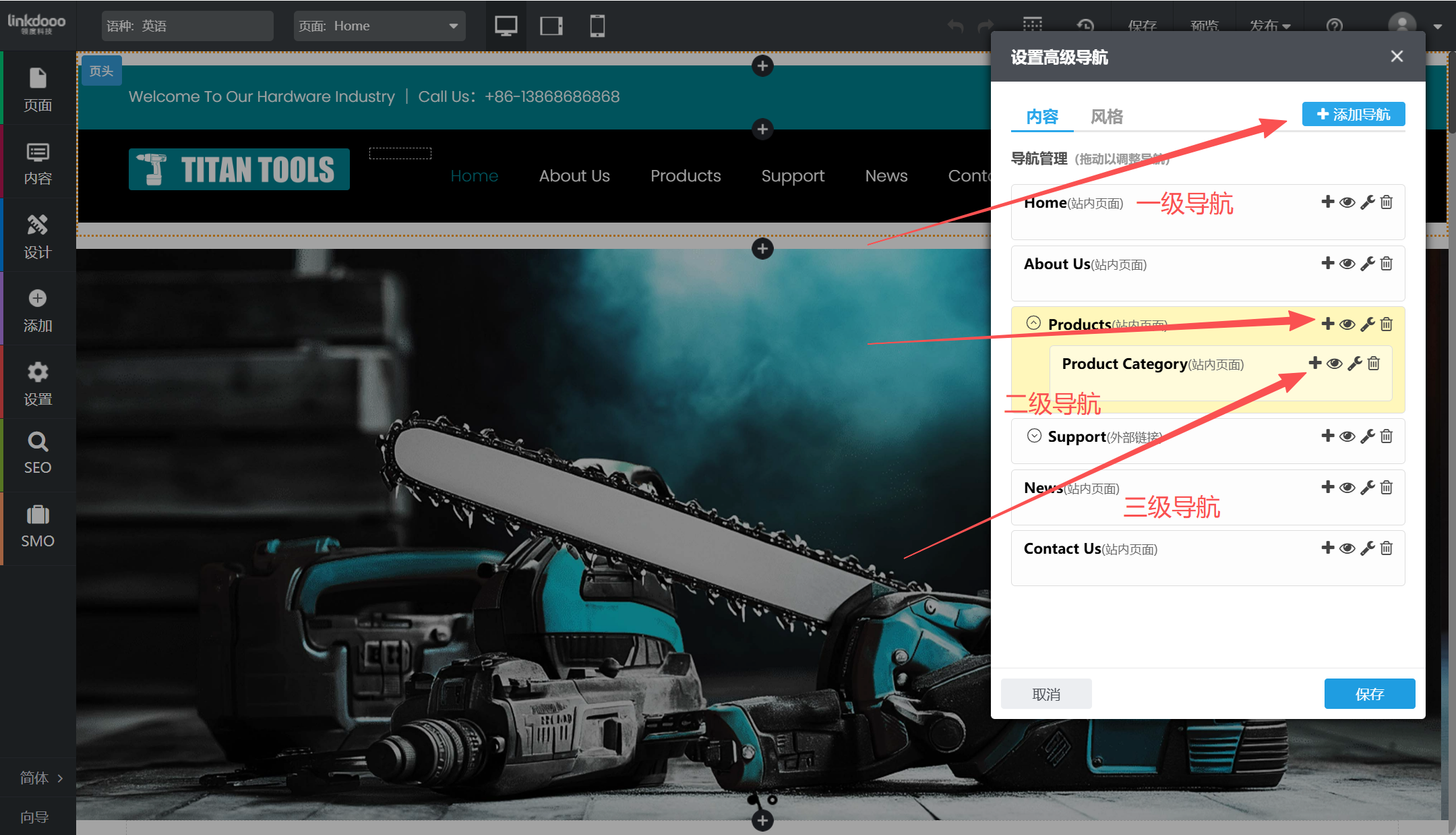The width and height of the screenshot is (1456, 835).
Task: Open the 页面 Home page dropdown
Action: 380,26
